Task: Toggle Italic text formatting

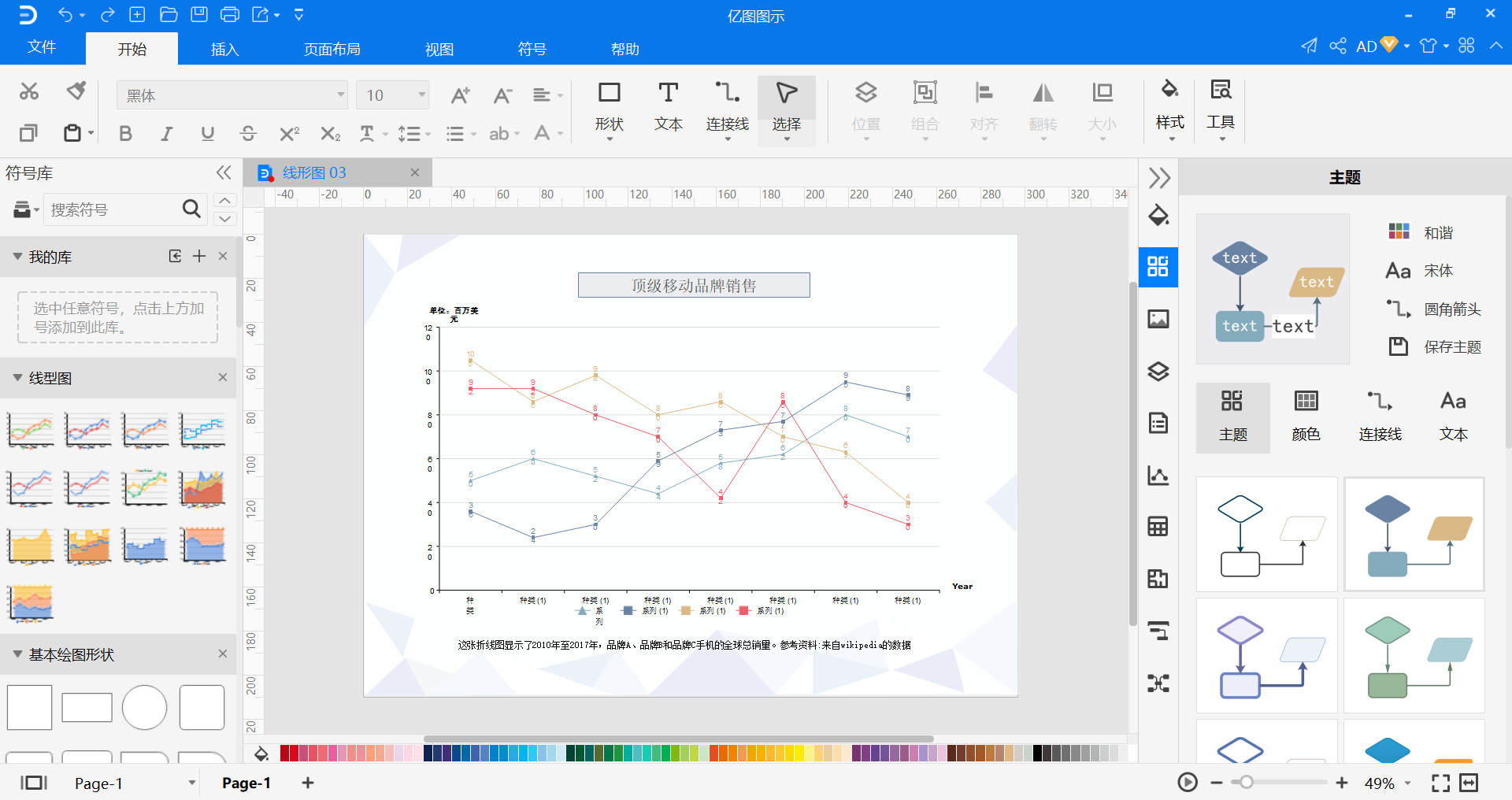Action: pos(166,134)
